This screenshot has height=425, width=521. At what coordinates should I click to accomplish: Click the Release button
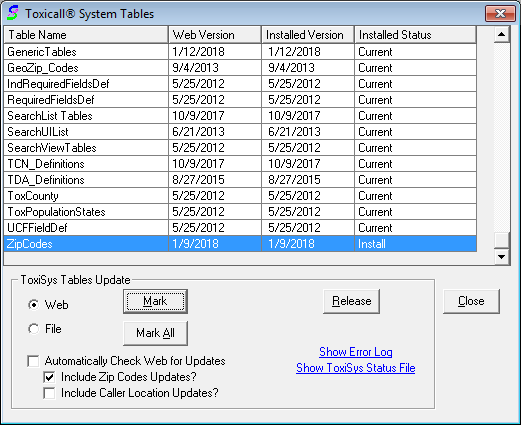pos(351,301)
